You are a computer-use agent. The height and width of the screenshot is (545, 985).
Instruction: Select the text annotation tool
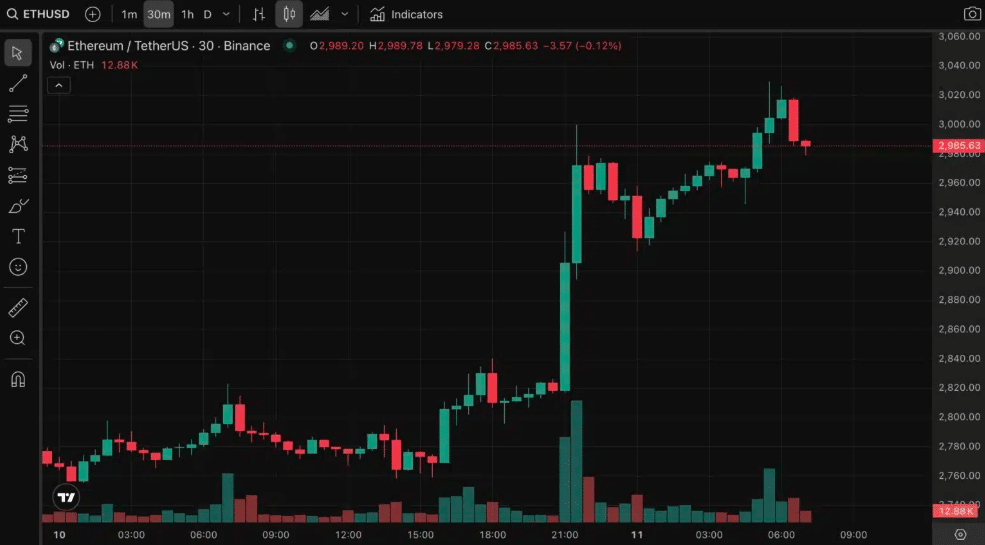[x=18, y=237]
